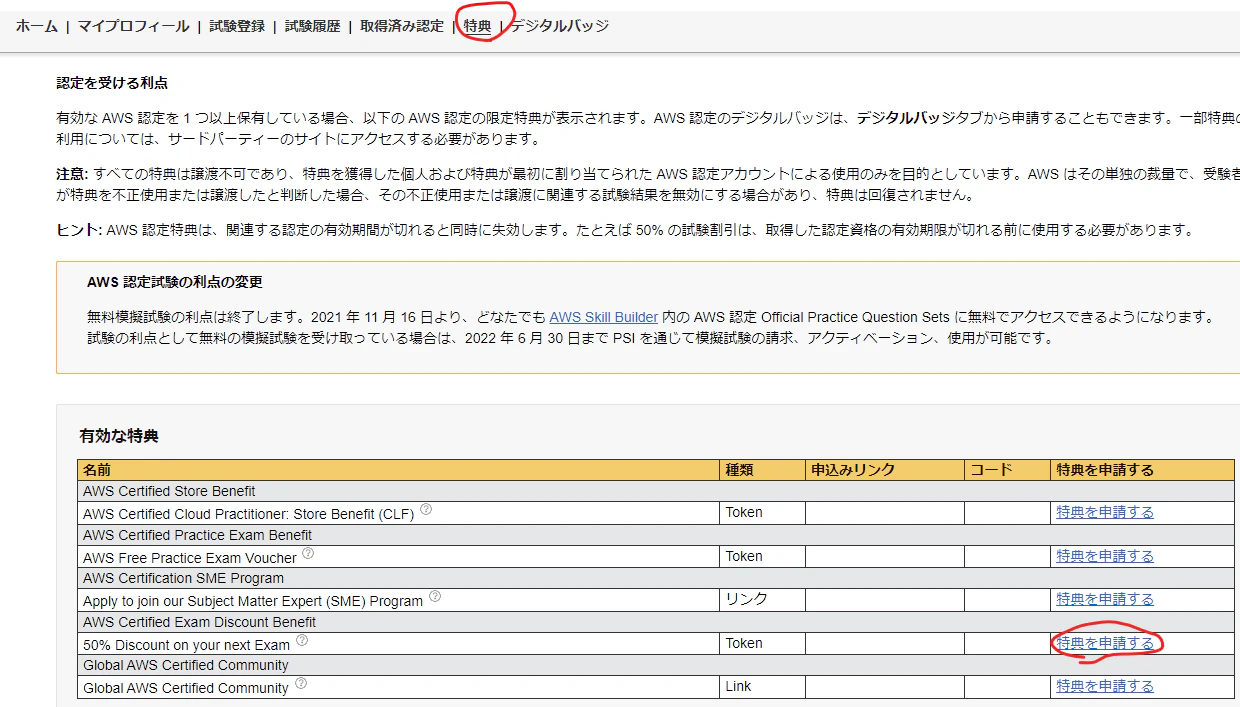Open the 試験登録 tab
The width and height of the screenshot is (1240, 707).
(x=237, y=26)
